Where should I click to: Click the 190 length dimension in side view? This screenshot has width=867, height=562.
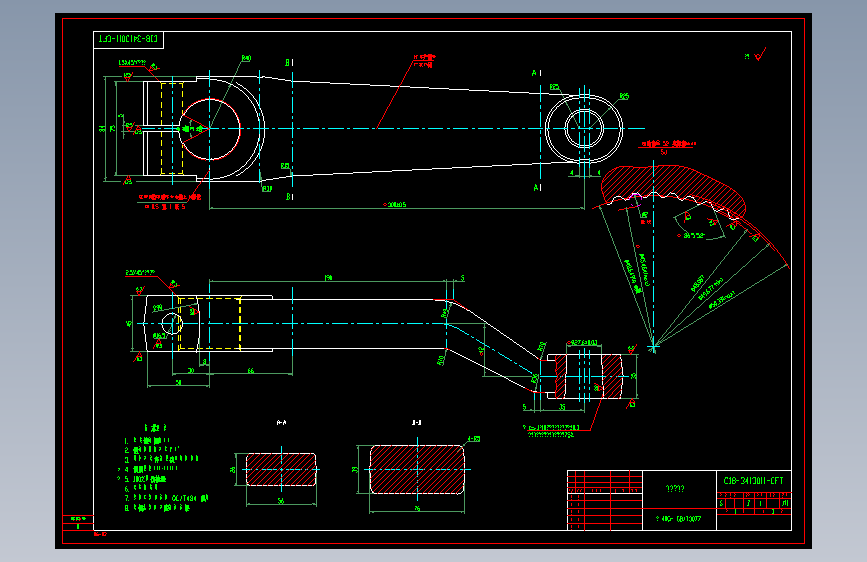tap(328, 278)
